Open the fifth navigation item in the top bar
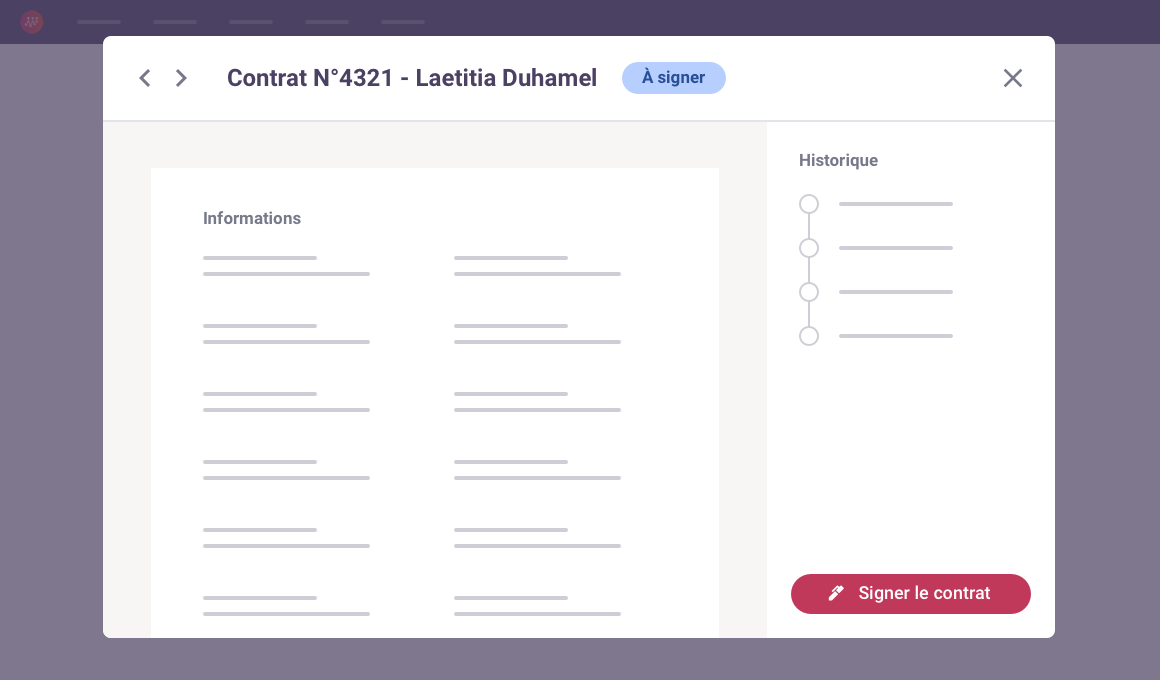 pyautogui.click(x=403, y=21)
